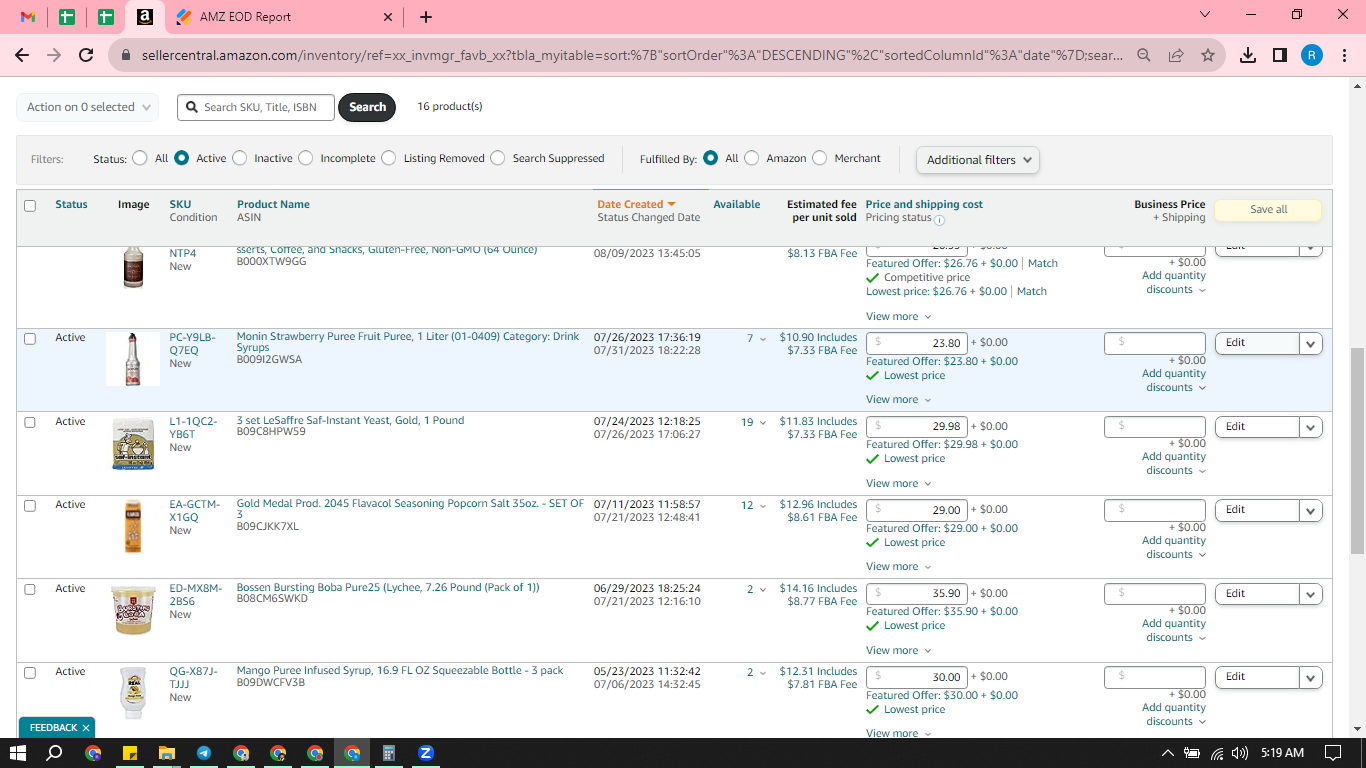The image size is (1366, 768).
Task: Open the Windows notification center
Action: [x=1333, y=753]
